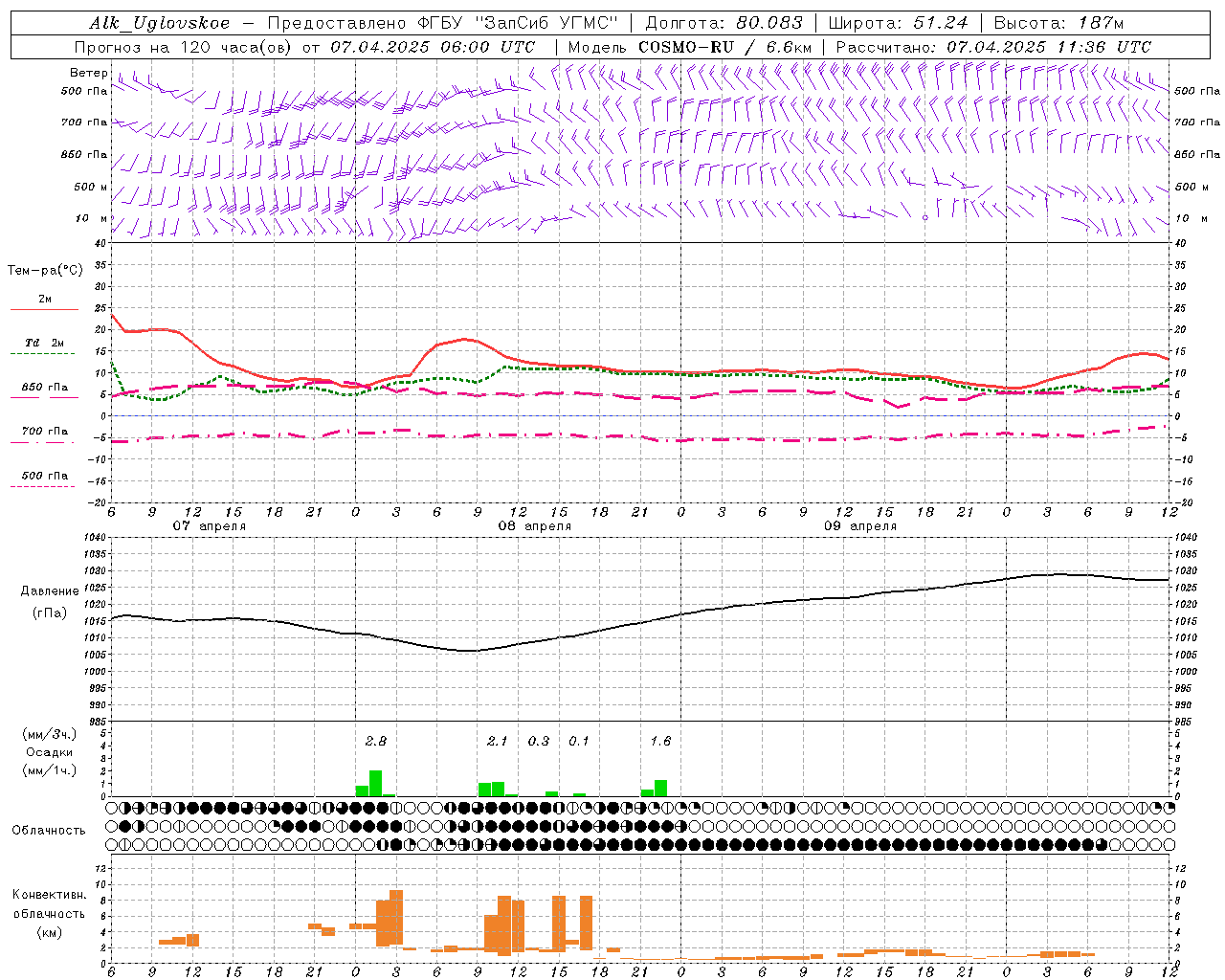
Task: Click the (мм/1ч.) precipitation unit label
Action: (49, 770)
